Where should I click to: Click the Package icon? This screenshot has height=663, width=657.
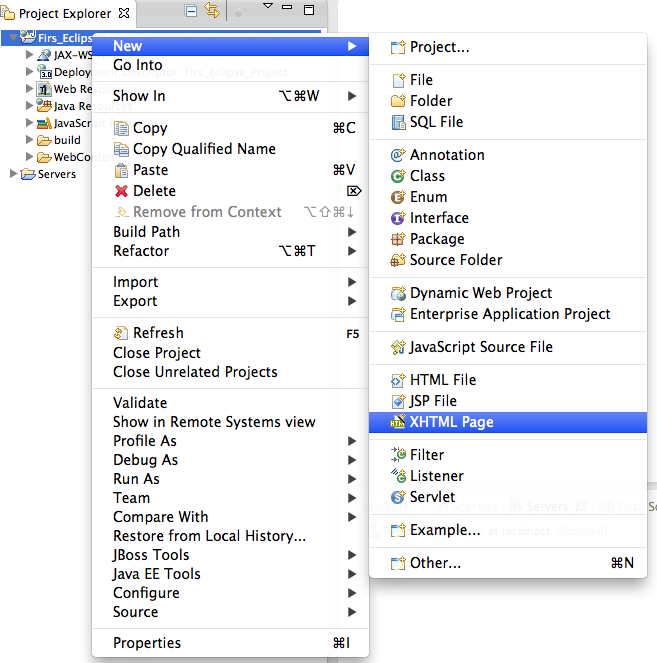click(398, 239)
